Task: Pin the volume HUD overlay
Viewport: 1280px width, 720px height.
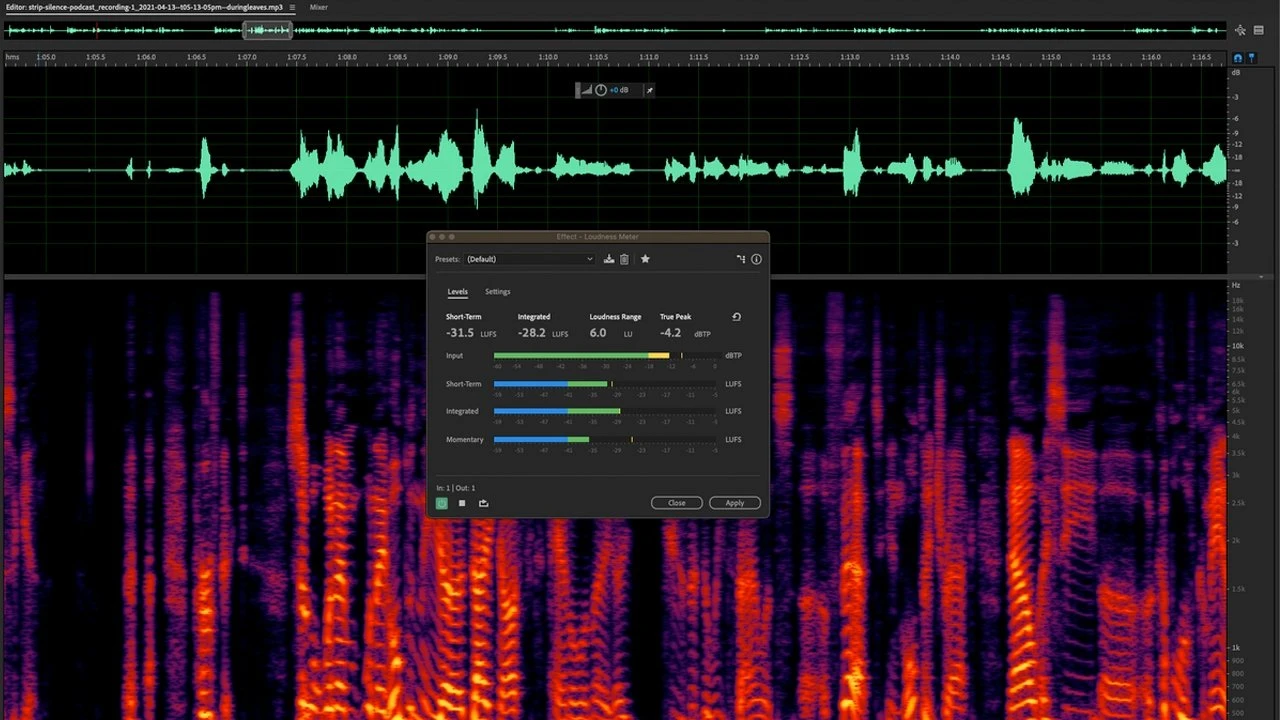Action: (x=649, y=90)
